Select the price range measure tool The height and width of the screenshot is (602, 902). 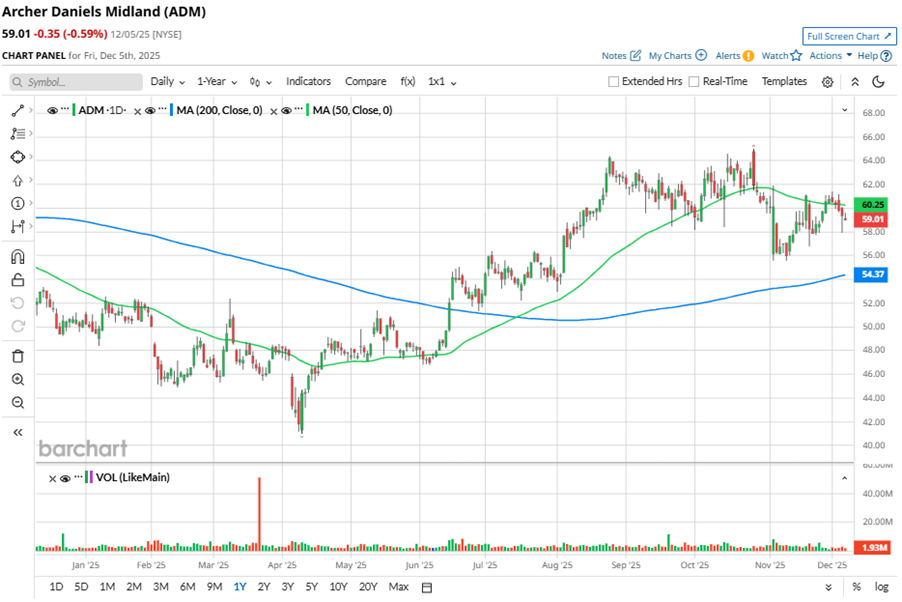[18, 226]
